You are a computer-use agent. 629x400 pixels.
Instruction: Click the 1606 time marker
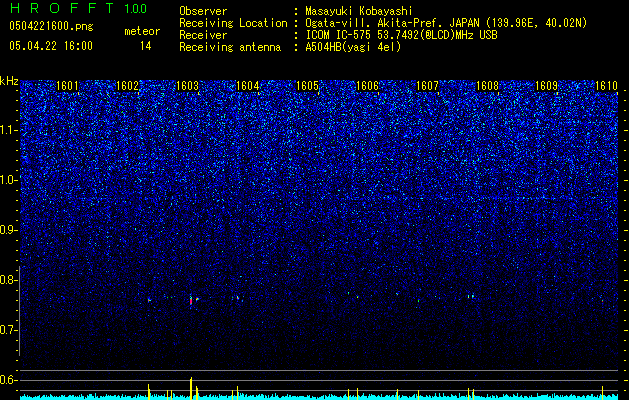pos(367,86)
